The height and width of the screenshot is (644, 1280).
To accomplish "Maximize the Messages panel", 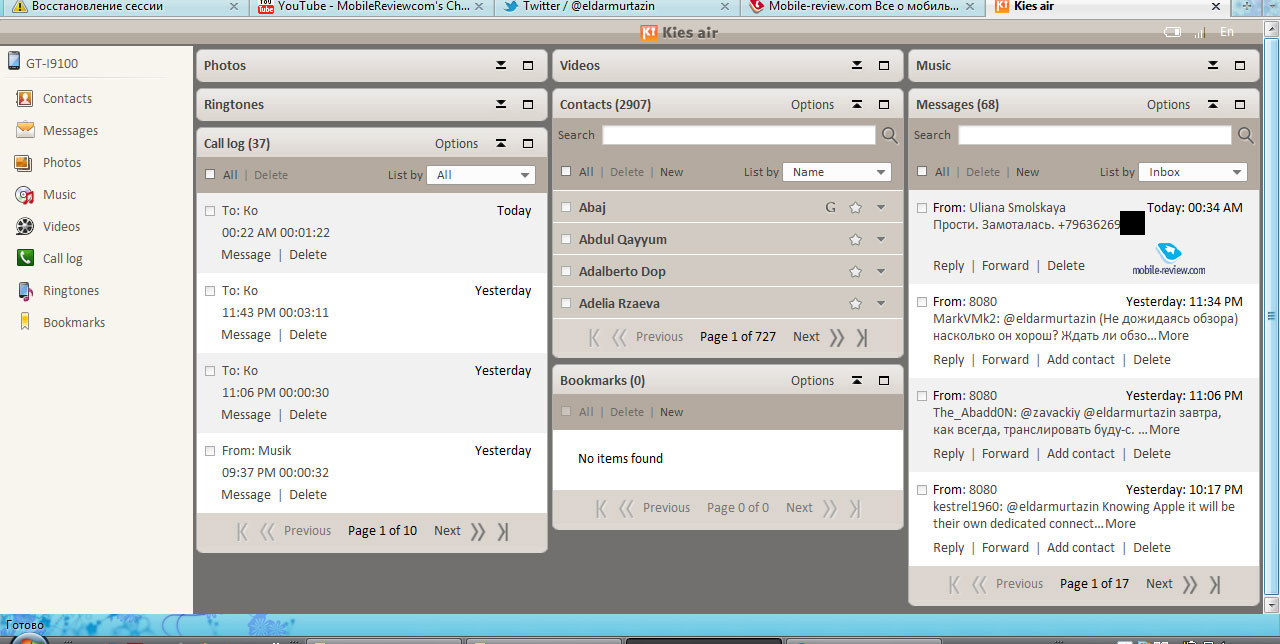I will point(1240,104).
